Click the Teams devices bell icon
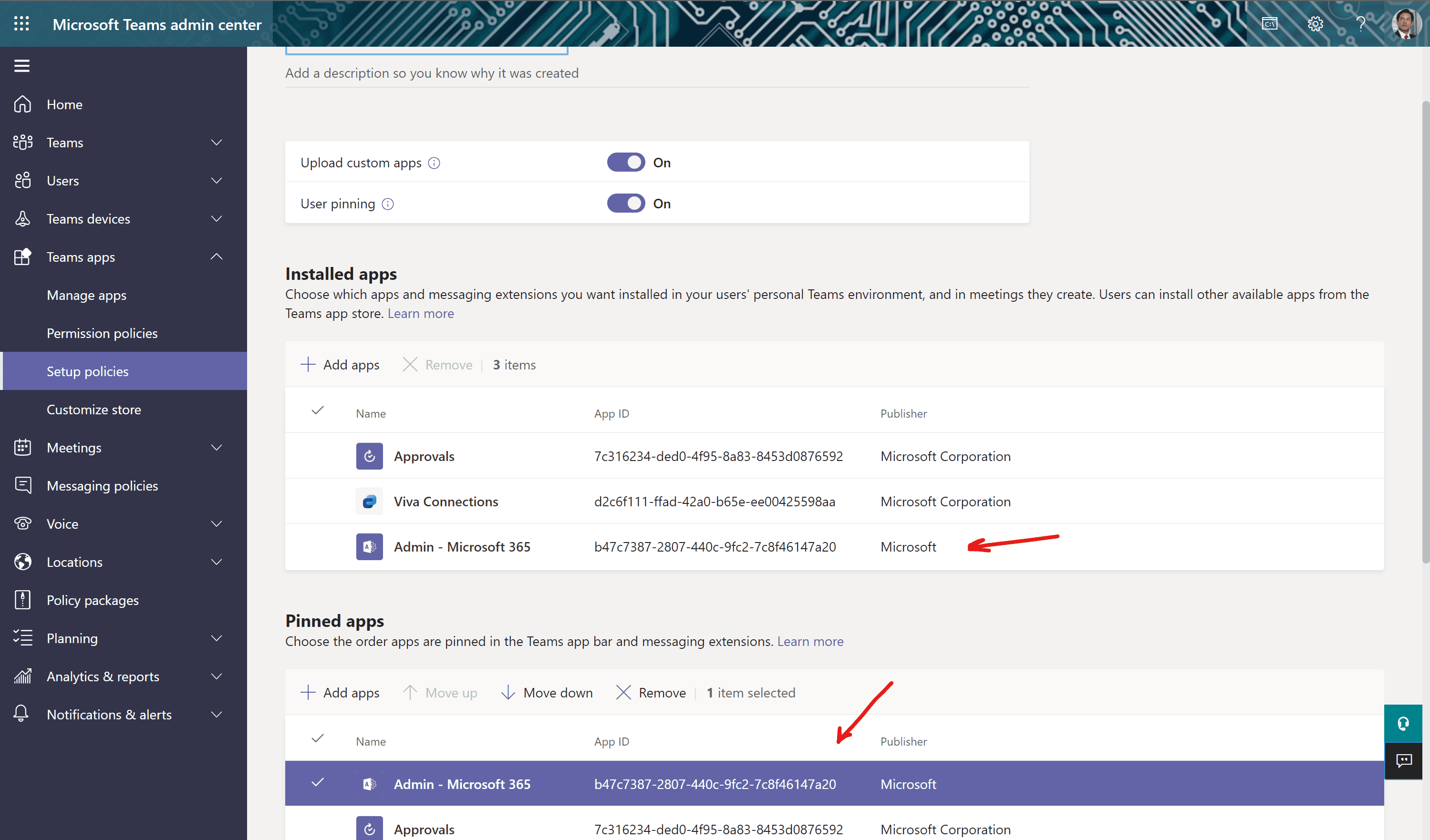Viewport: 1430px width, 840px height. [23, 218]
